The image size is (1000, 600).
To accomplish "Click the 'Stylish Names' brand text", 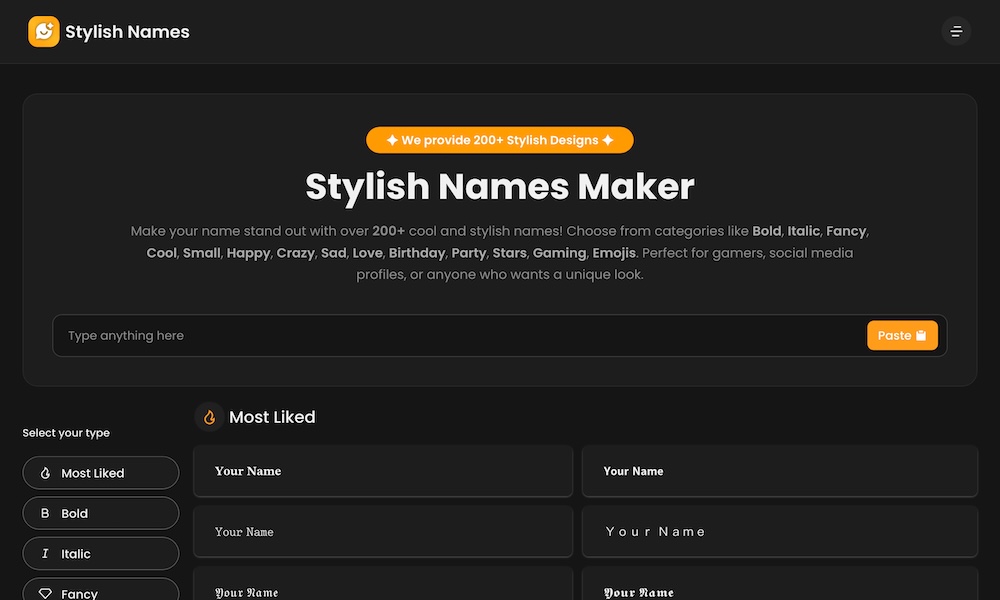I will point(127,32).
